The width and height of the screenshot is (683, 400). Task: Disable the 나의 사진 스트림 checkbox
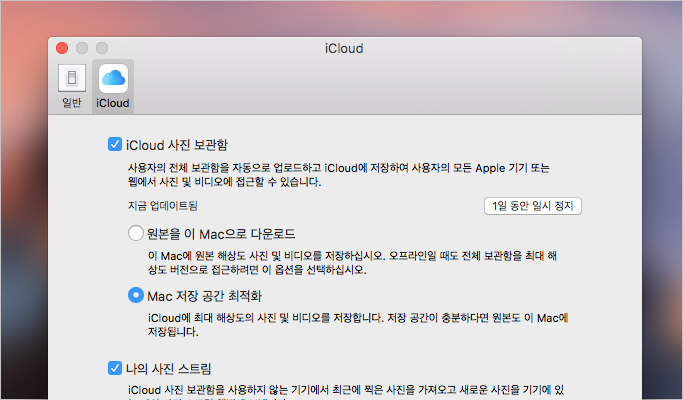tap(115, 368)
